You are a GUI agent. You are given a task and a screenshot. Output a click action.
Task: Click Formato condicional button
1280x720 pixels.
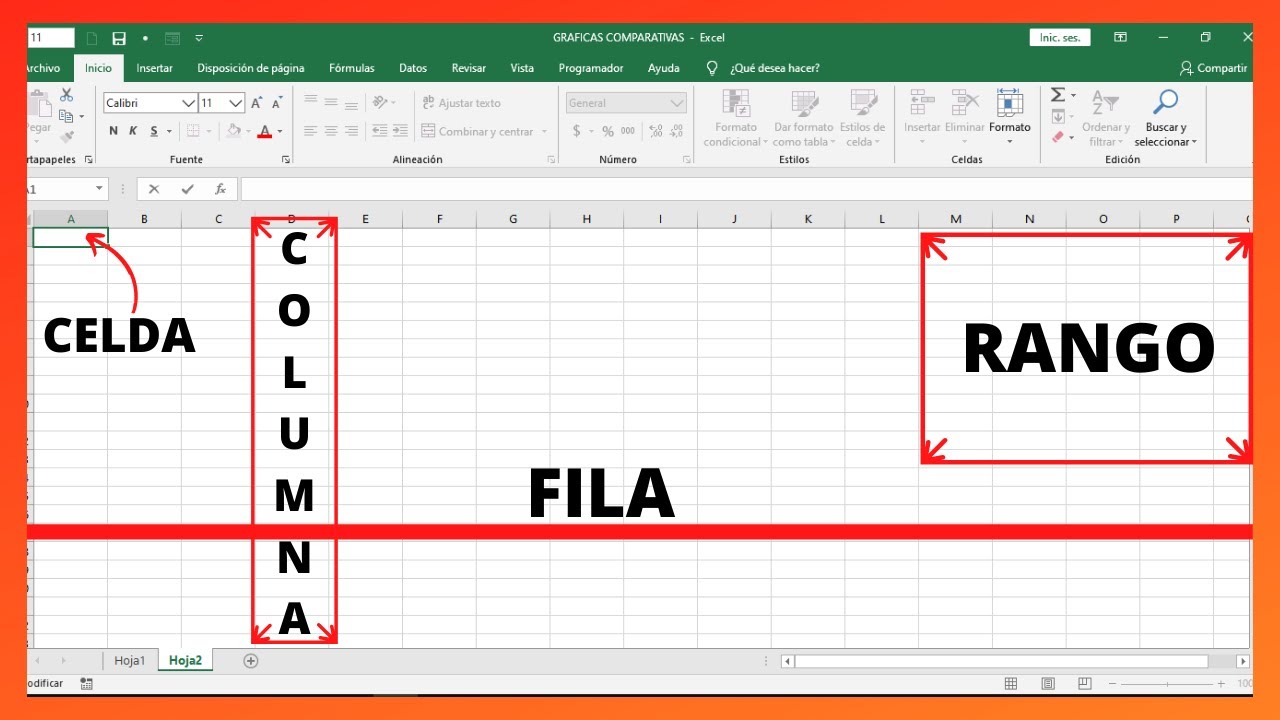click(x=736, y=118)
